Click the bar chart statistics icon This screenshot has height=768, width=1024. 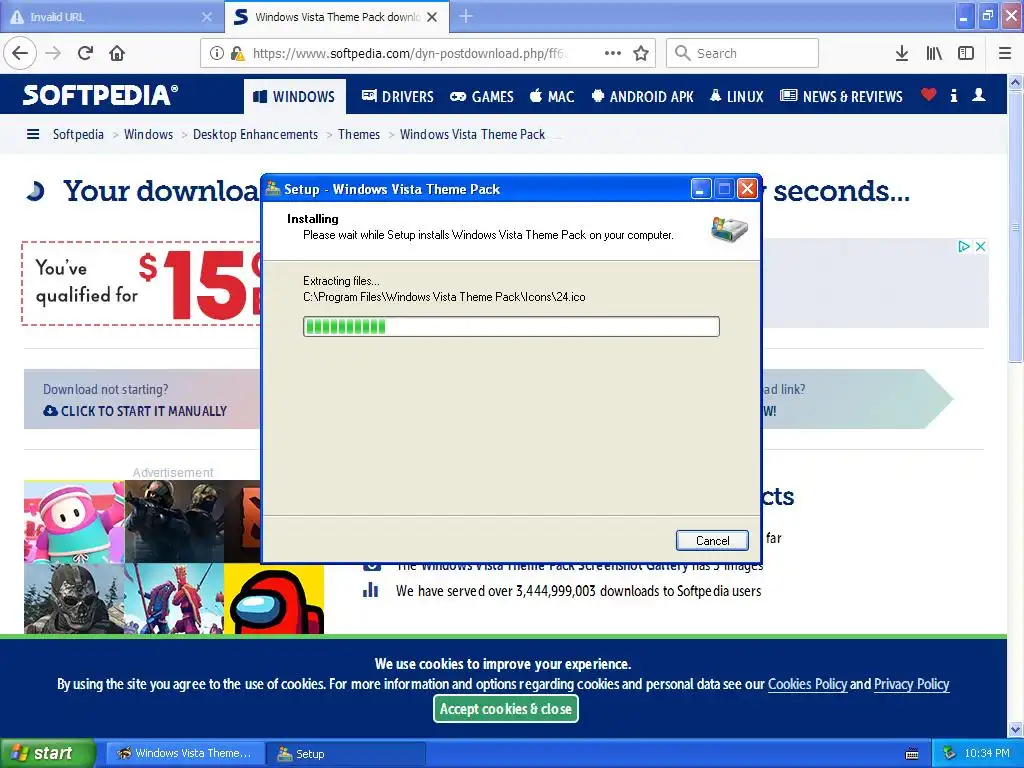tap(370, 590)
